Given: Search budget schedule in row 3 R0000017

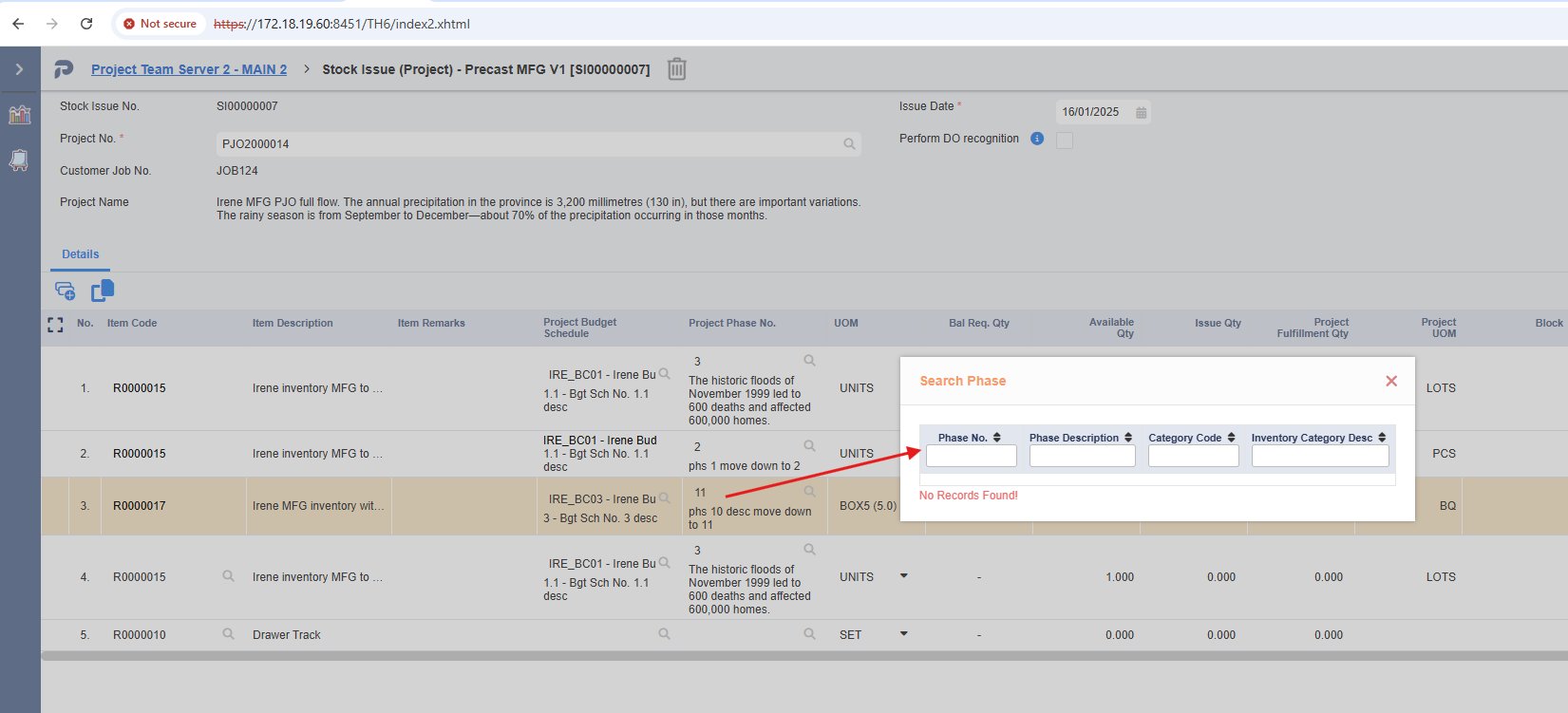Looking at the screenshot, I should 665,497.
